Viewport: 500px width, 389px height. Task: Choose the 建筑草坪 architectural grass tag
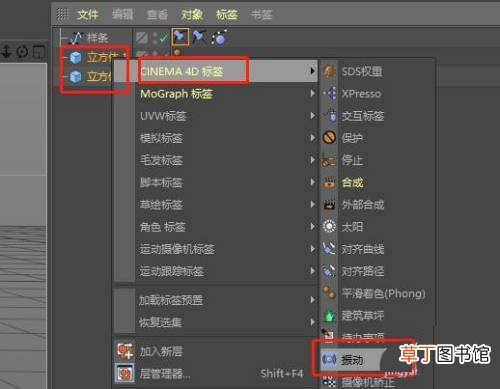point(363,315)
